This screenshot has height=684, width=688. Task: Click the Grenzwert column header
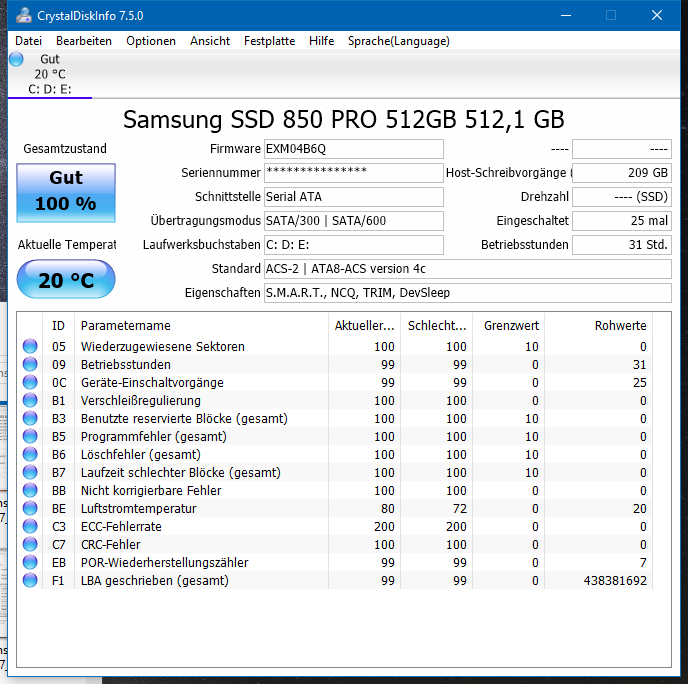click(x=509, y=326)
